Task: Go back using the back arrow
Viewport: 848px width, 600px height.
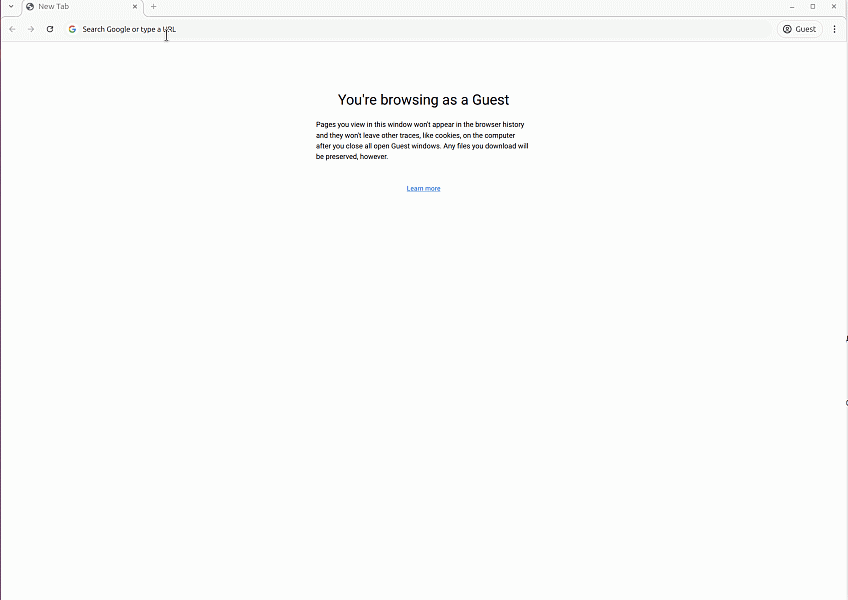Action: pos(12,29)
